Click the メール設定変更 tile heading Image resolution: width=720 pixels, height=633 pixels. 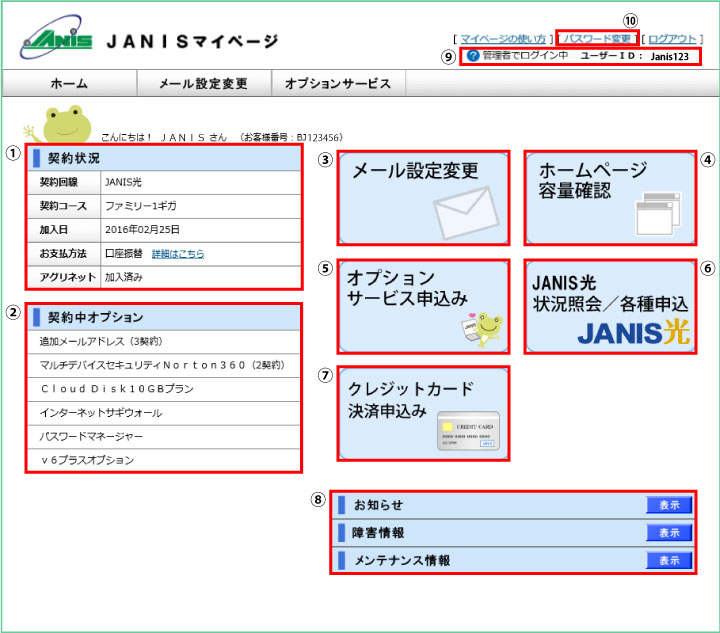(x=416, y=171)
